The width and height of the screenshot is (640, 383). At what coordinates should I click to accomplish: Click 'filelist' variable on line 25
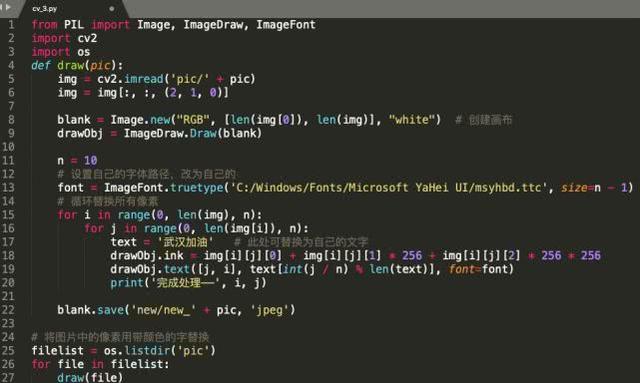(58, 351)
